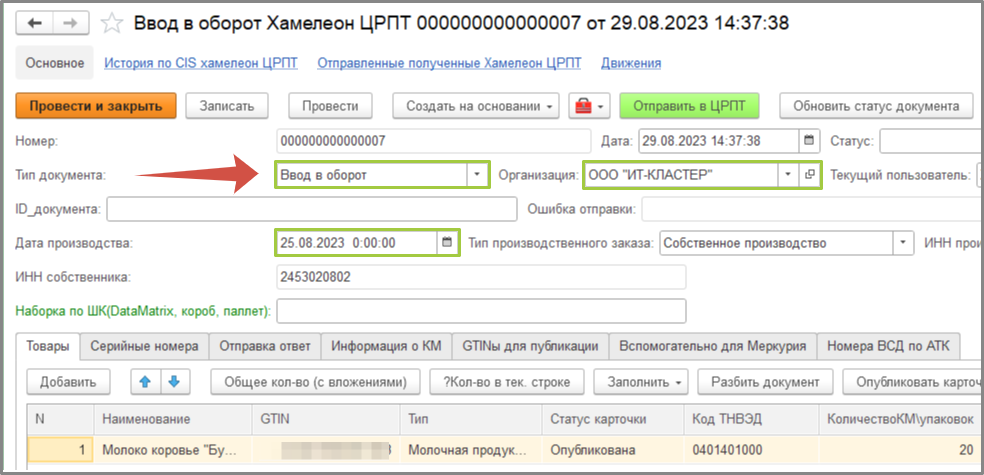Click the Наименование column header
984x475 pixels.
point(173,419)
